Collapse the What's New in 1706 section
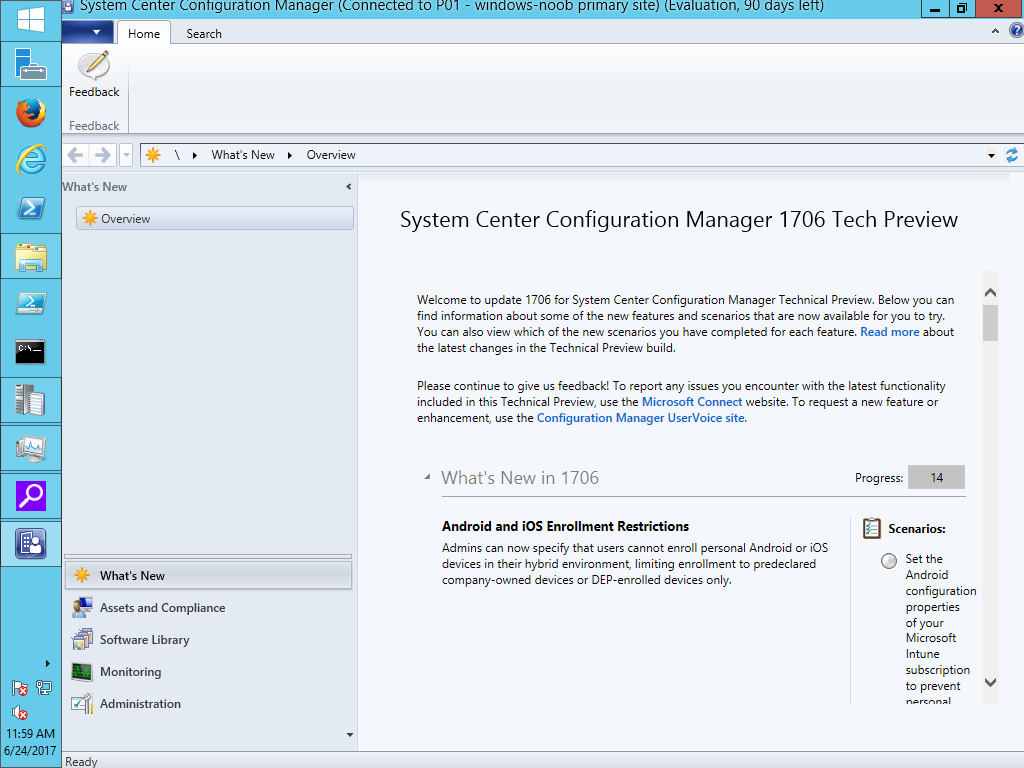1024x768 pixels. (427, 477)
